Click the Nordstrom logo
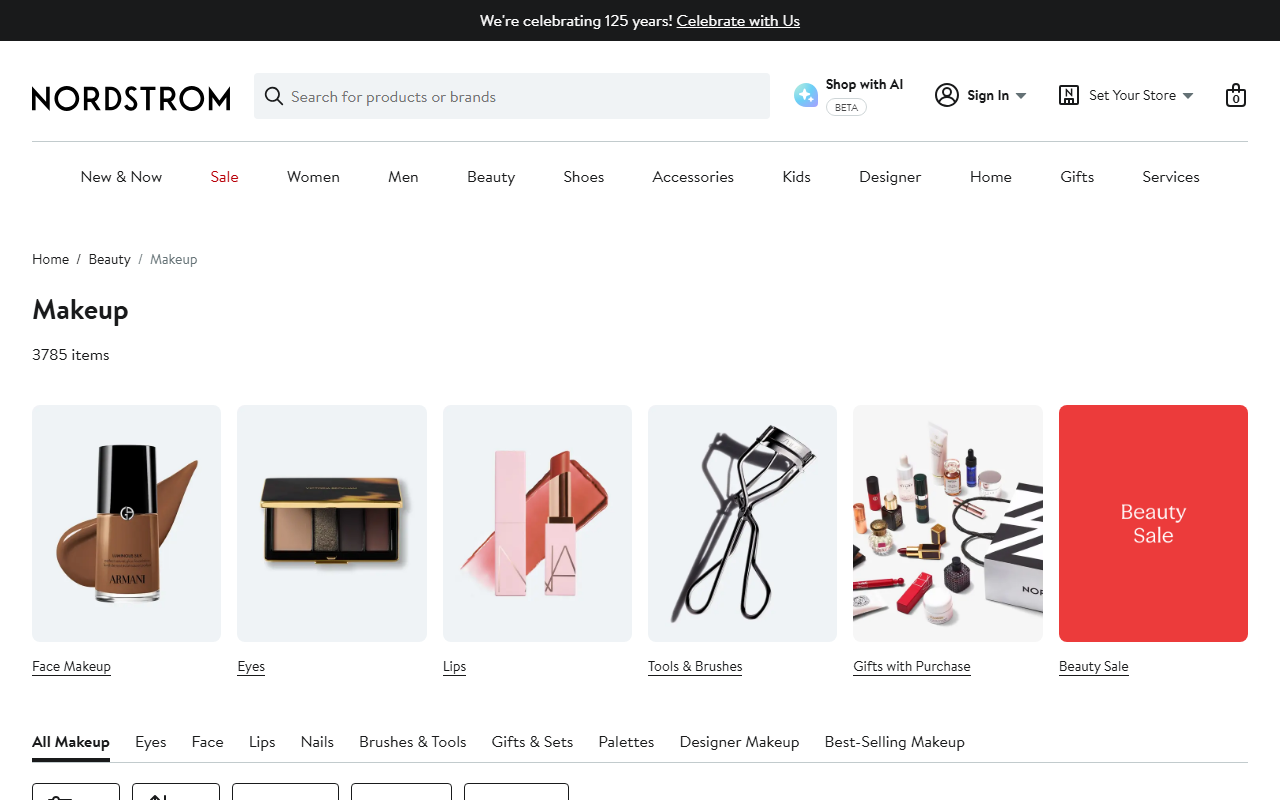This screenshot has height=800, width=1280. (131, 98)
